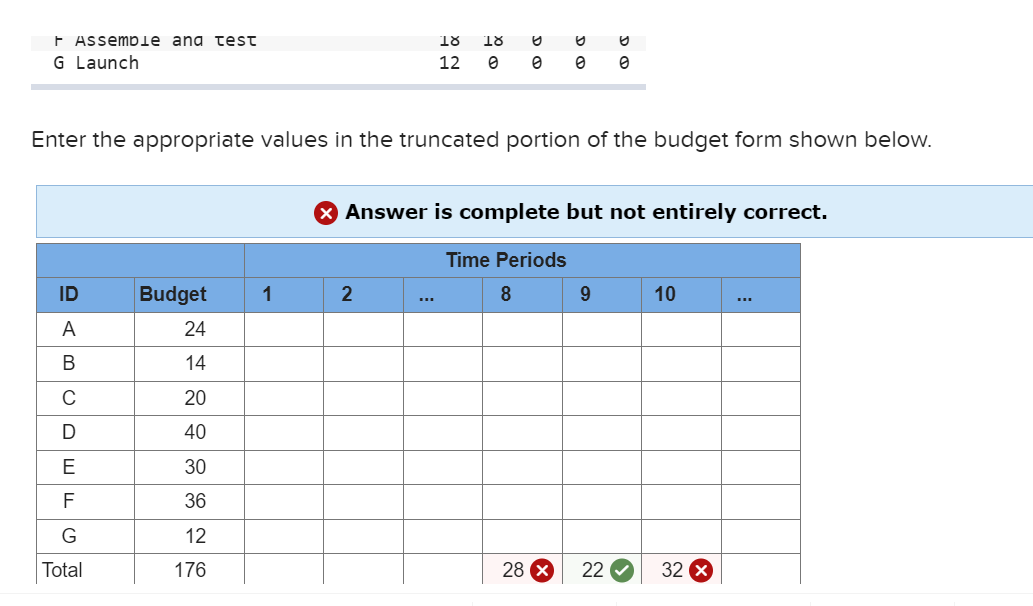1033x606 pixels.
Task: Select the Time Periods header cell
Action: 504,260
